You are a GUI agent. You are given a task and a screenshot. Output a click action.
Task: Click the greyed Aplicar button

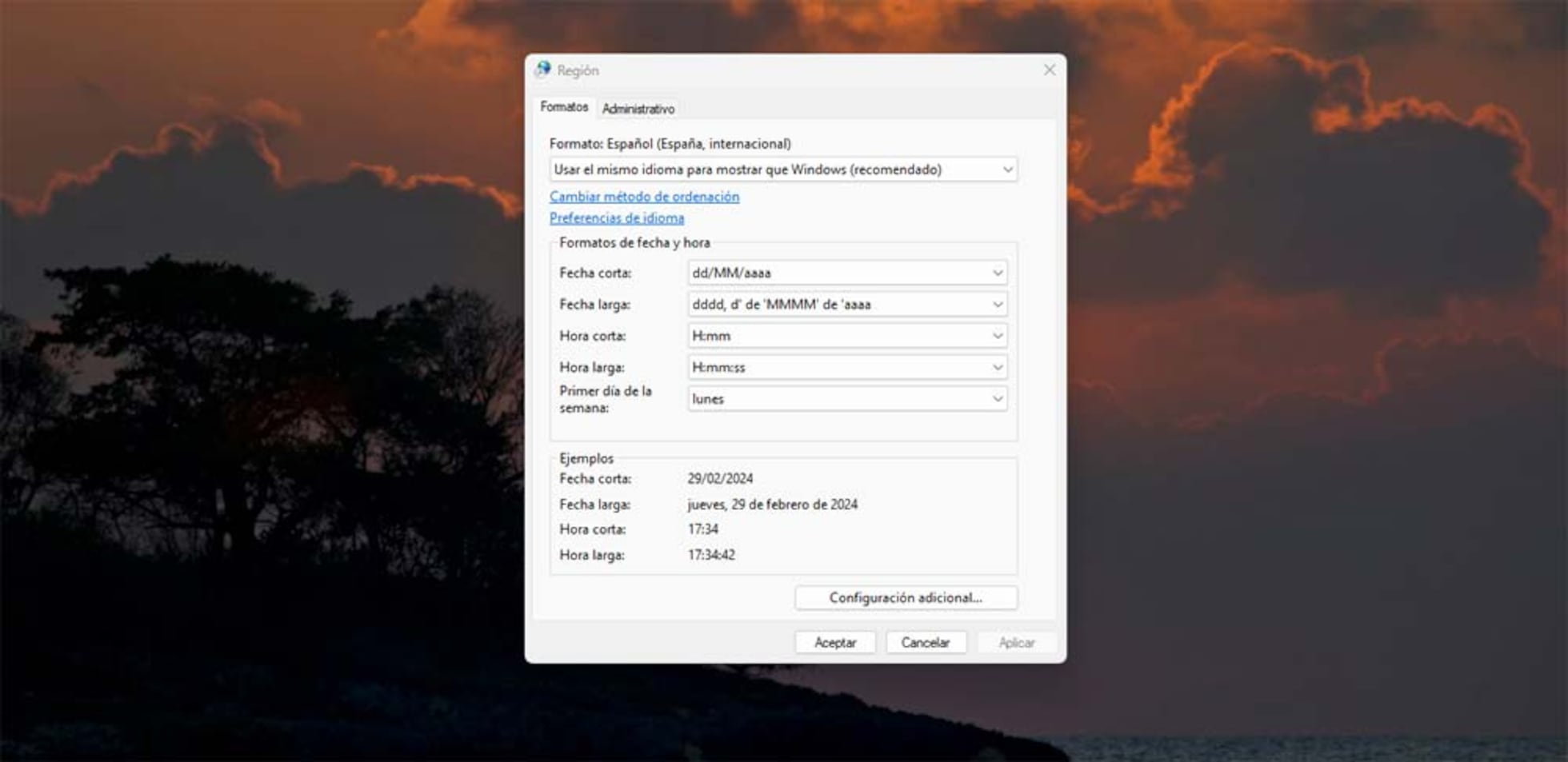coord(1017,643)
